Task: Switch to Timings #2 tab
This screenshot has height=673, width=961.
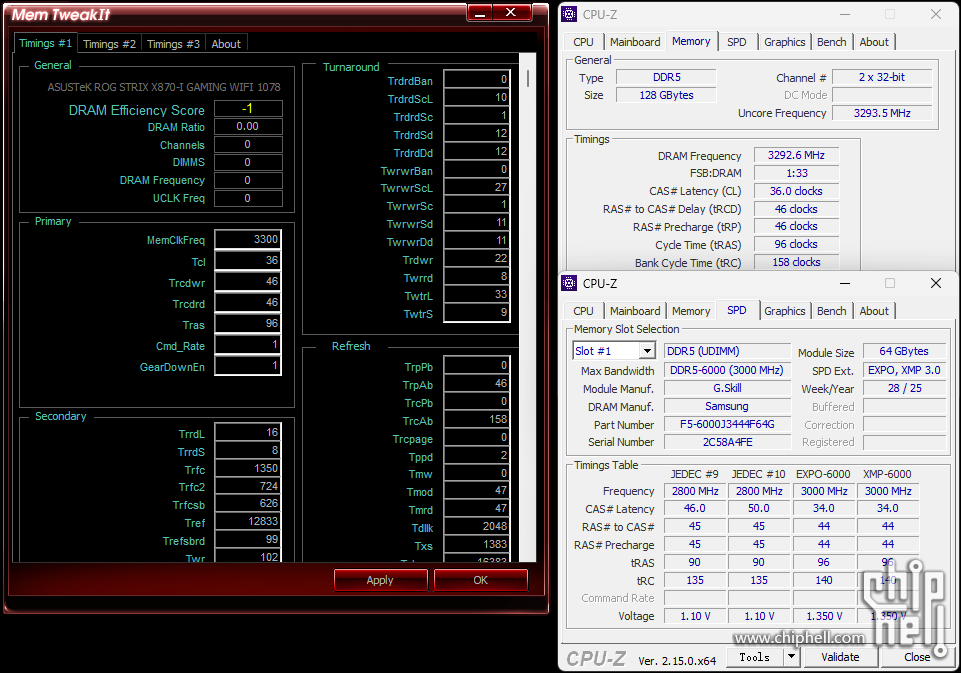Action: 109,44
